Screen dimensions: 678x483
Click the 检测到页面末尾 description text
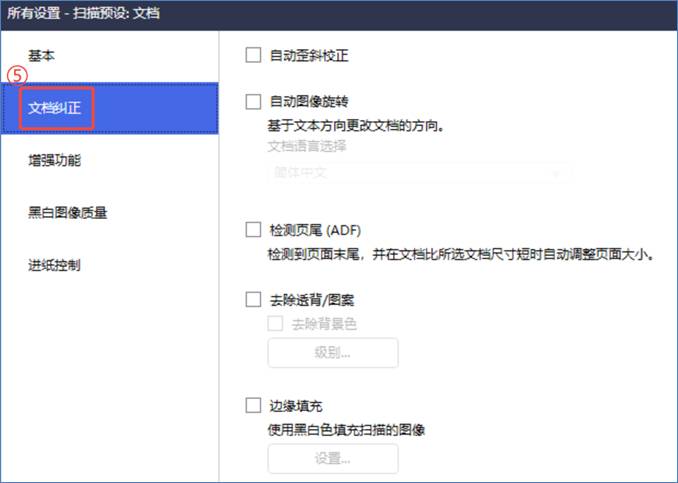point(461,255)
